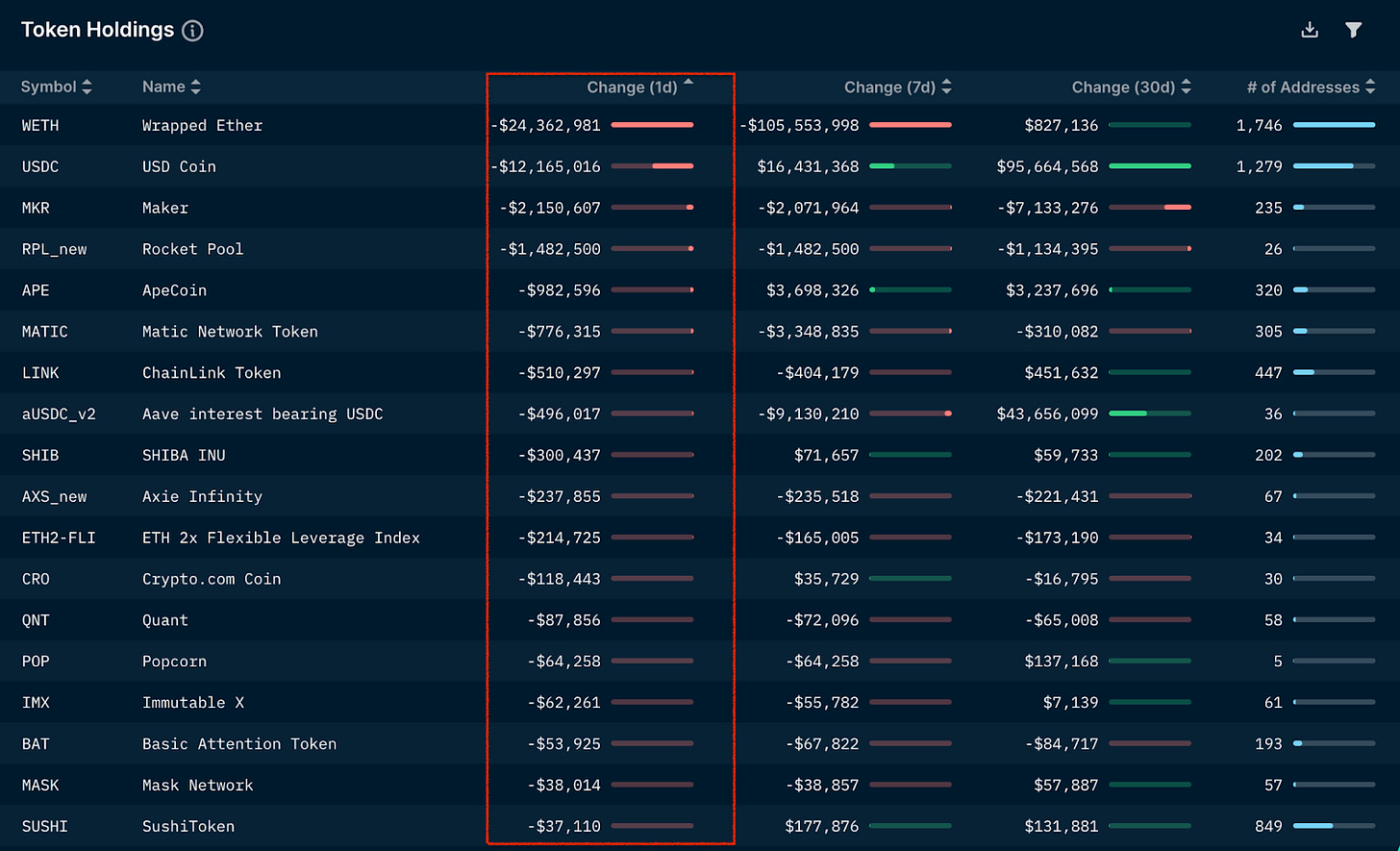Select Matic Network Token name
The width and height of the screenshot is (1400, 851).
(x=230, y=332)
